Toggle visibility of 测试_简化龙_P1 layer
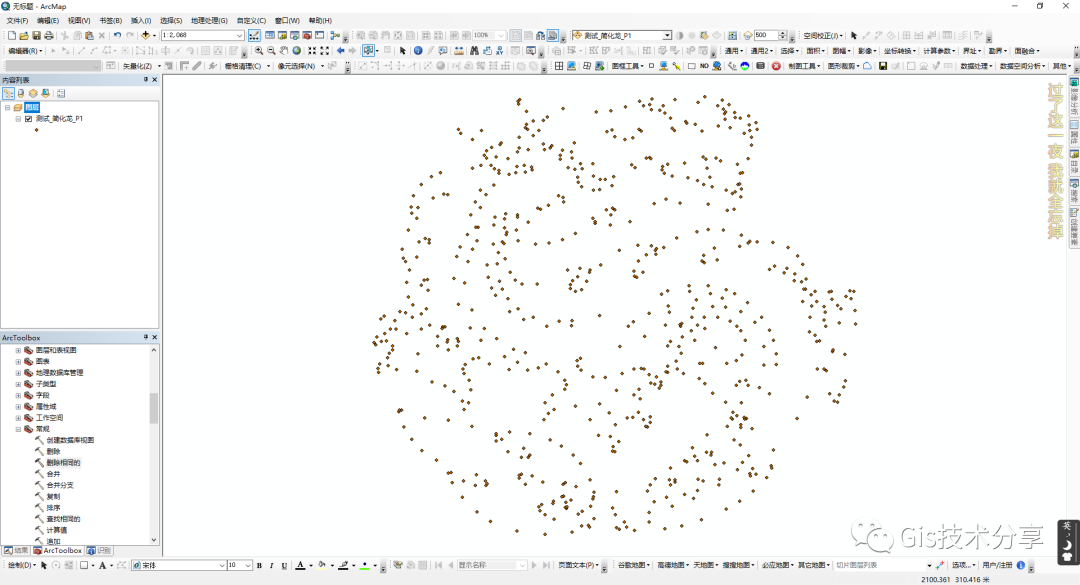1080x585 pixels. [28, 118]
